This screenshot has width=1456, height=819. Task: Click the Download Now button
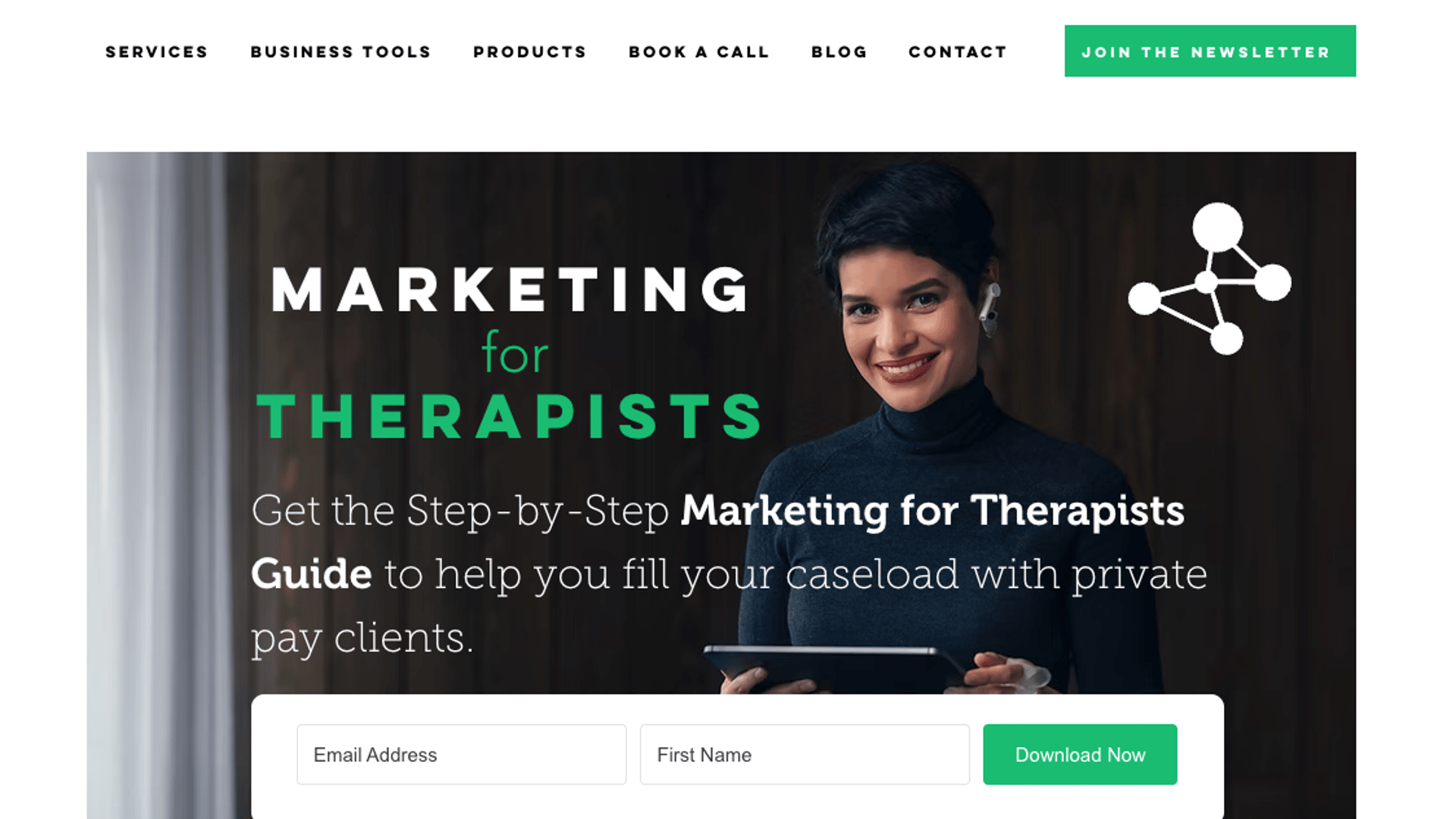click(x=1080, y=755)
